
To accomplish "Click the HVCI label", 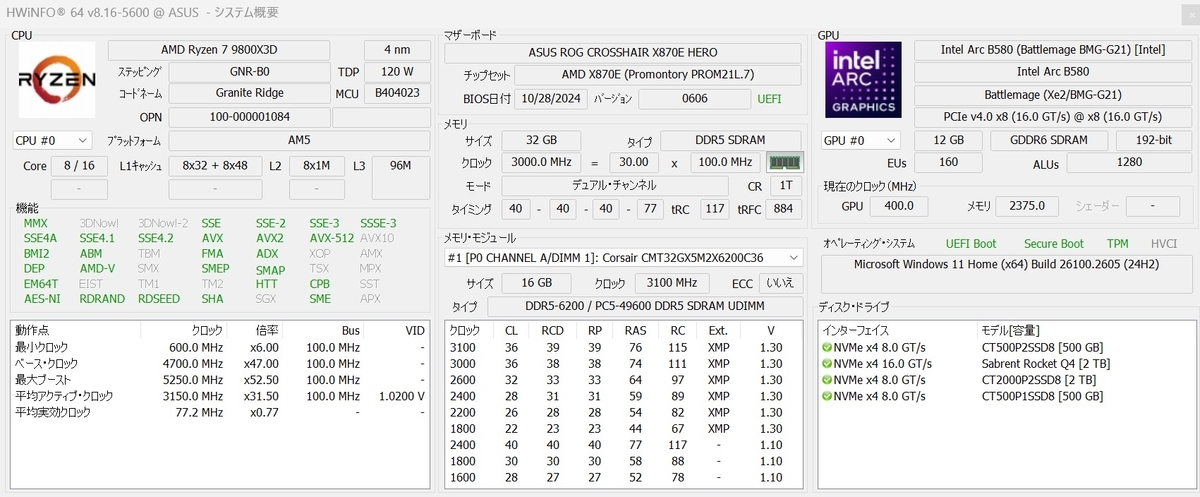I will pyautogui.click(x=1164, y=244).
